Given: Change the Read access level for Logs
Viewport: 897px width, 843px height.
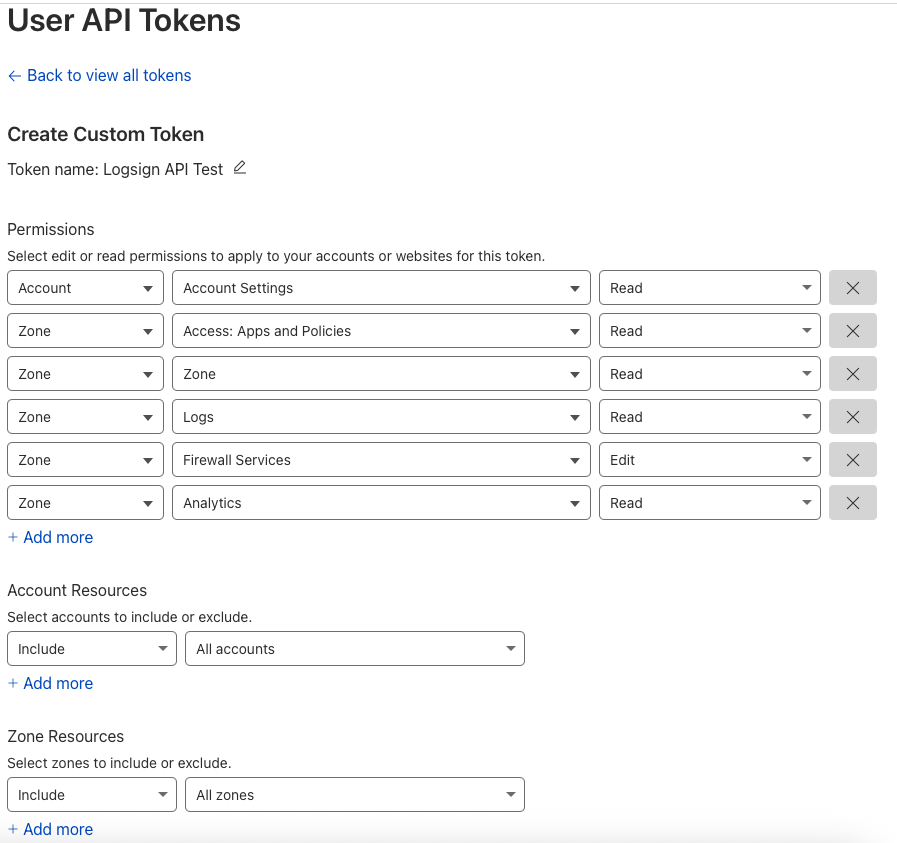Looking at the screenshot, I should click(709, 416).
